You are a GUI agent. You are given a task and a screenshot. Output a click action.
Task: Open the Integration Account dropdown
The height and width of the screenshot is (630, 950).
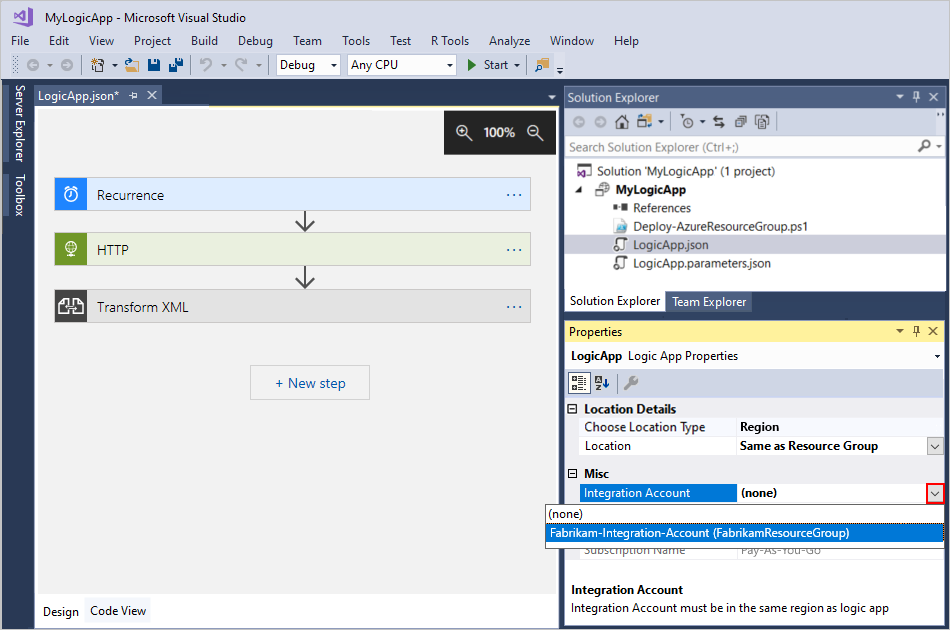[x=931, y=492]
